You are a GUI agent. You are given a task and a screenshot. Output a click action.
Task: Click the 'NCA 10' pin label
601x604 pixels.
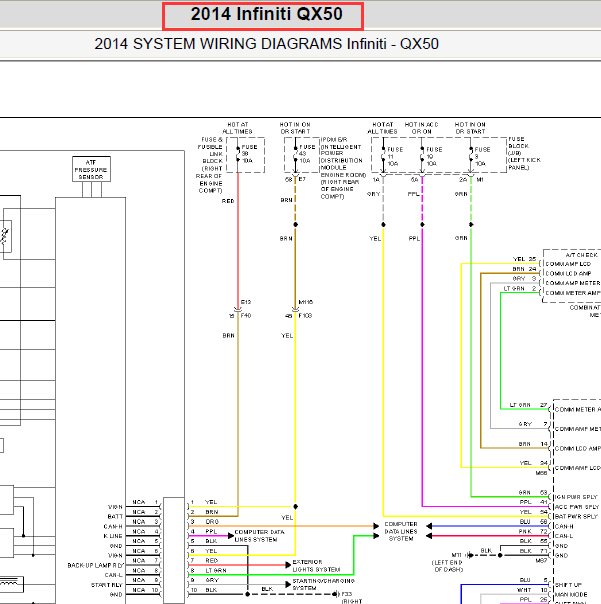click(145, 590)
